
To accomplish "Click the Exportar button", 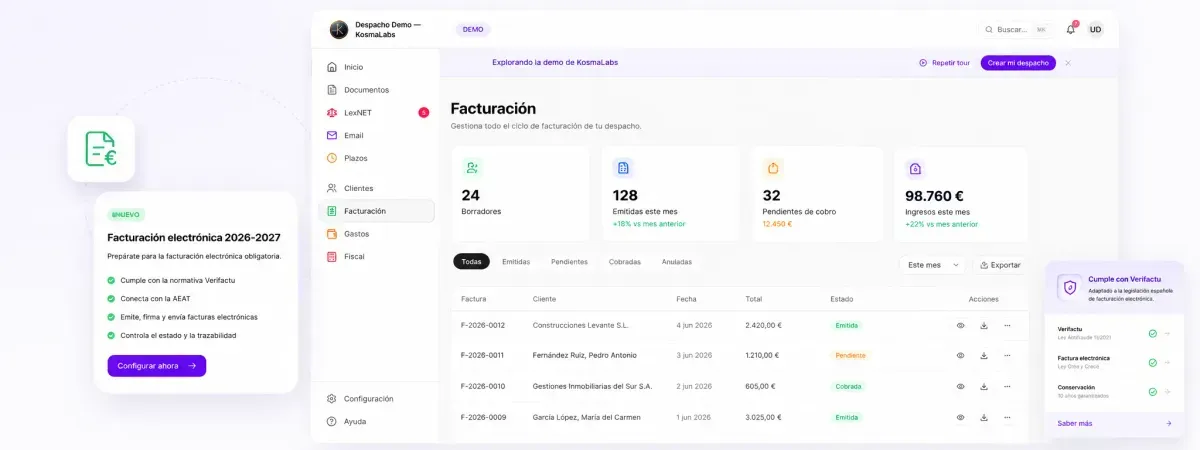I will pyautogui.click(x=1000, y=265).
